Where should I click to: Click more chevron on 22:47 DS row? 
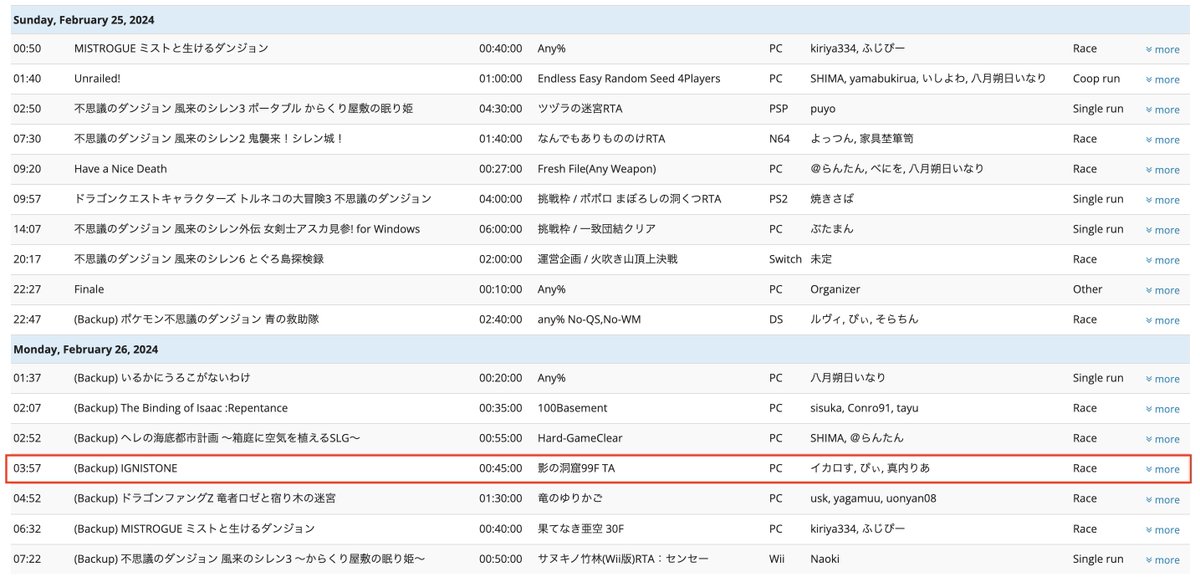(x=1162, y=320)
